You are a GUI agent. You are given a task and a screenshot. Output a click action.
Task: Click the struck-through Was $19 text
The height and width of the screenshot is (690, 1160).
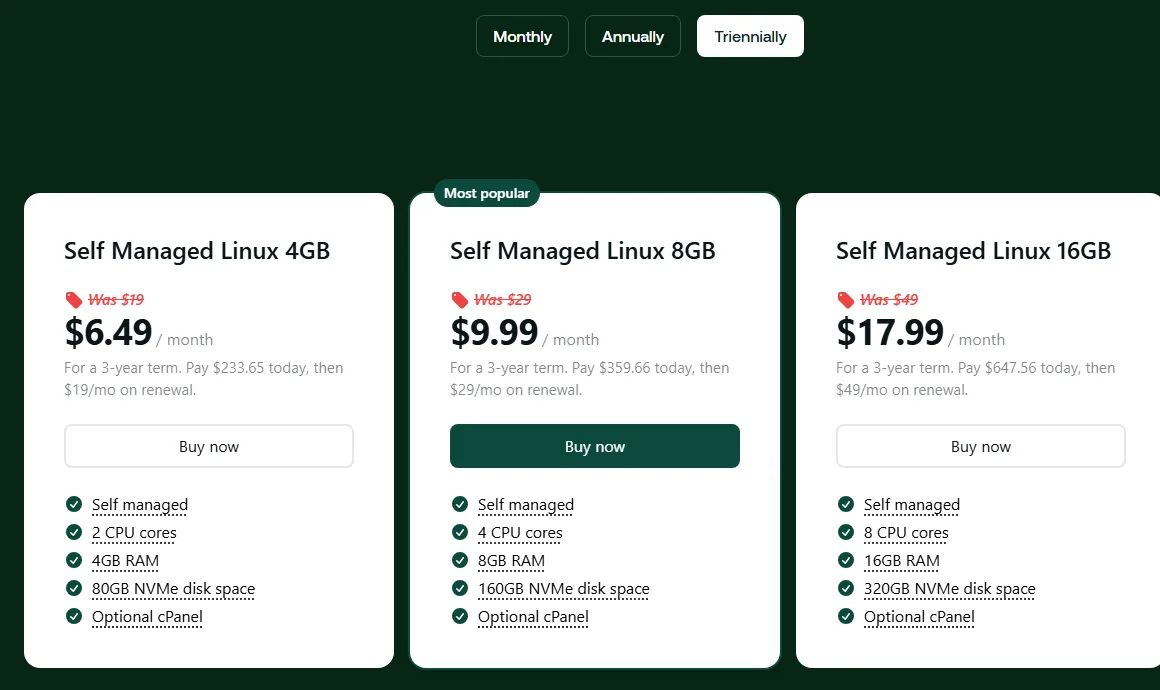[116, 300]
